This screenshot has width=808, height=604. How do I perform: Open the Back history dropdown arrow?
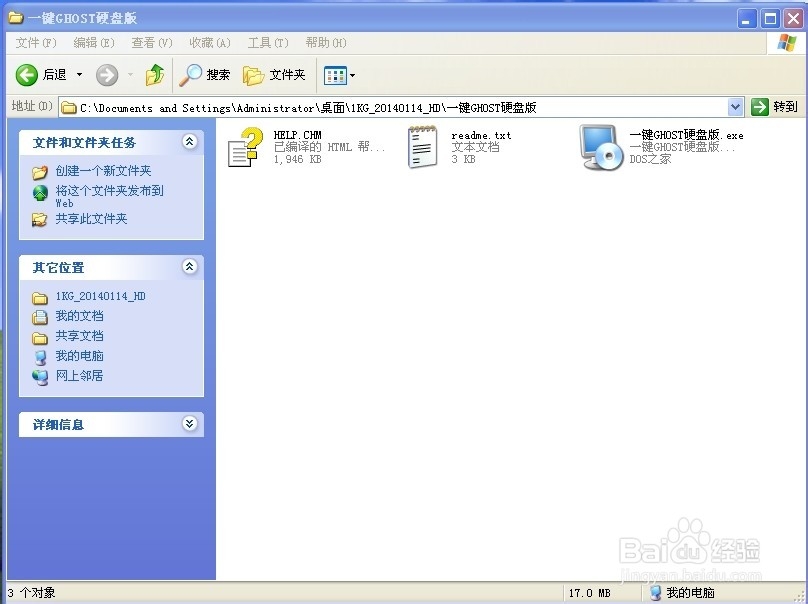(79, 75)
